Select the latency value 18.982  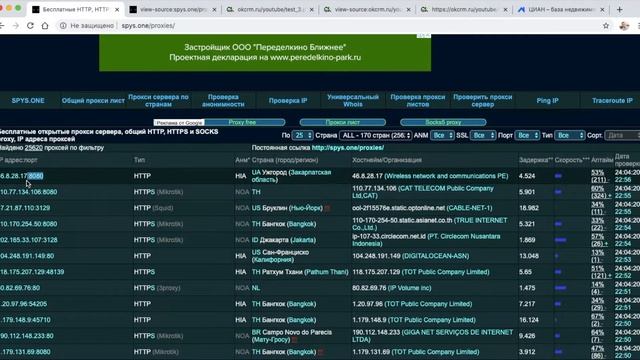click(x=529, y=208)
